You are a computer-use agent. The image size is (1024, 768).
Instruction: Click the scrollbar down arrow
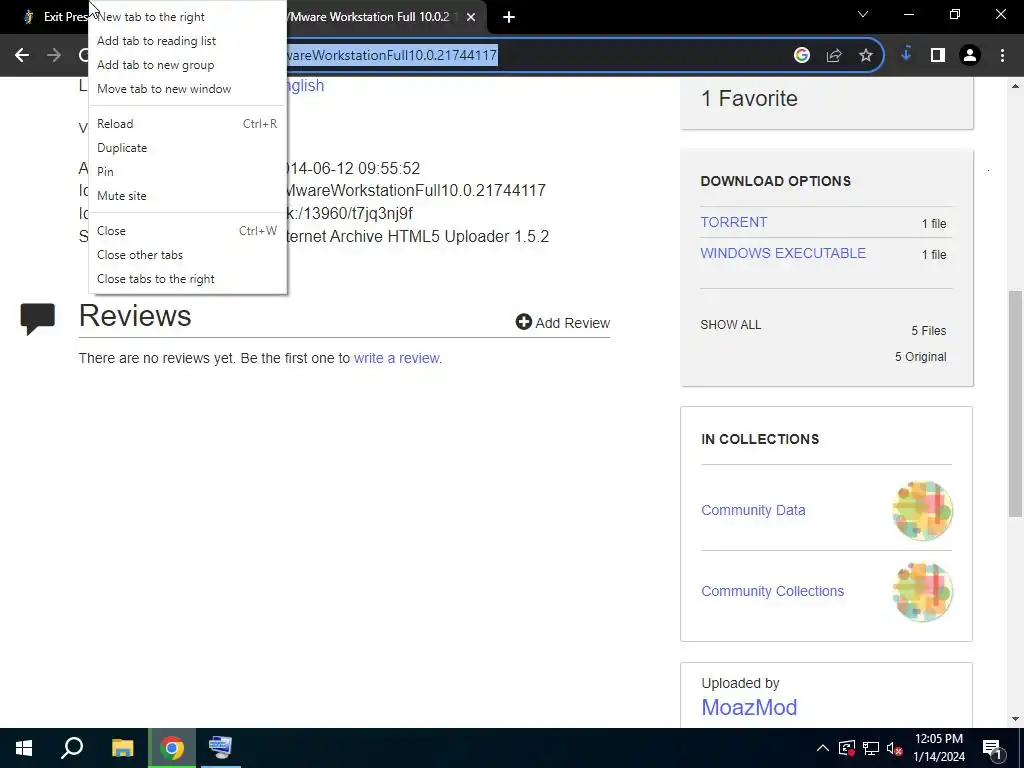click(x=1016, y=720)
